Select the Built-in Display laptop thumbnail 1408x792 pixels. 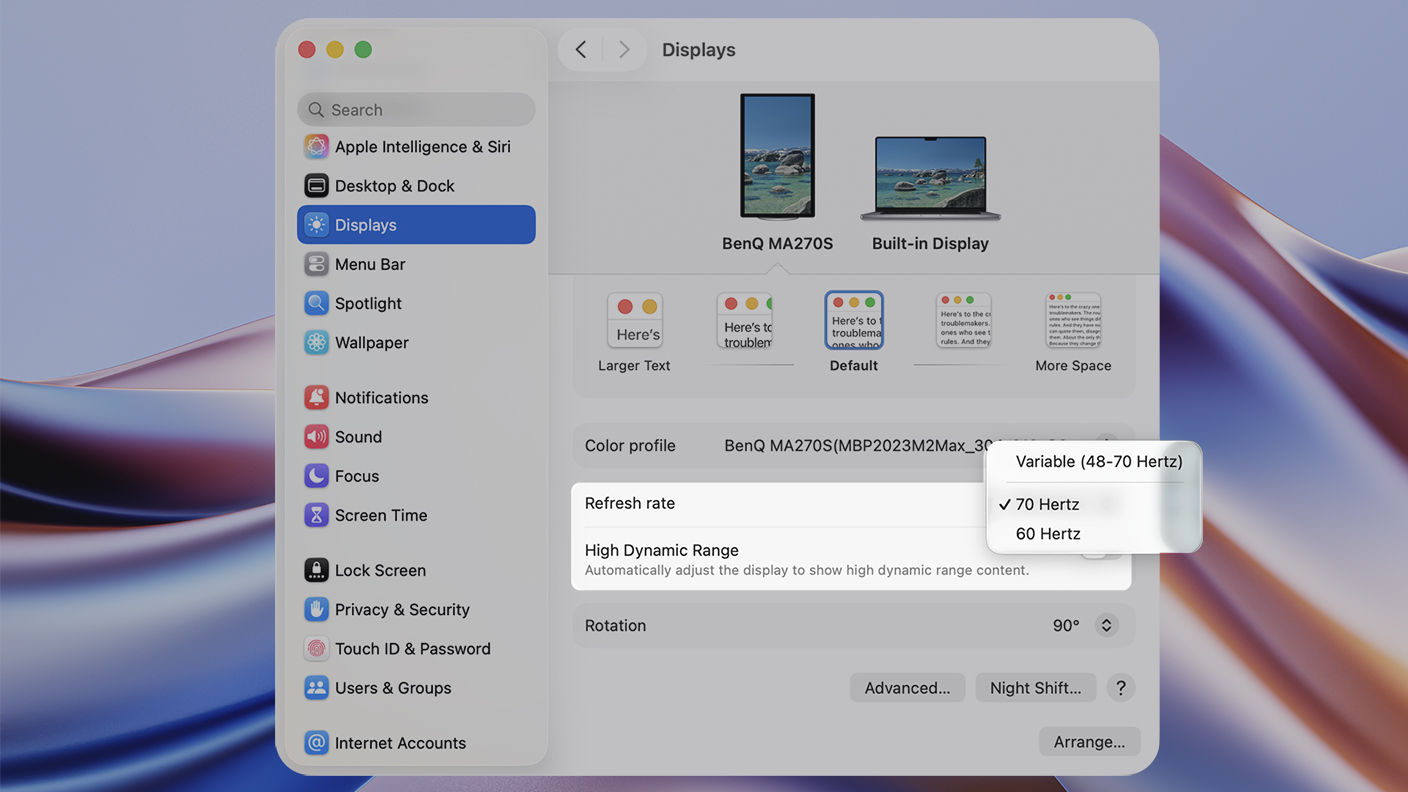point(930,179)
